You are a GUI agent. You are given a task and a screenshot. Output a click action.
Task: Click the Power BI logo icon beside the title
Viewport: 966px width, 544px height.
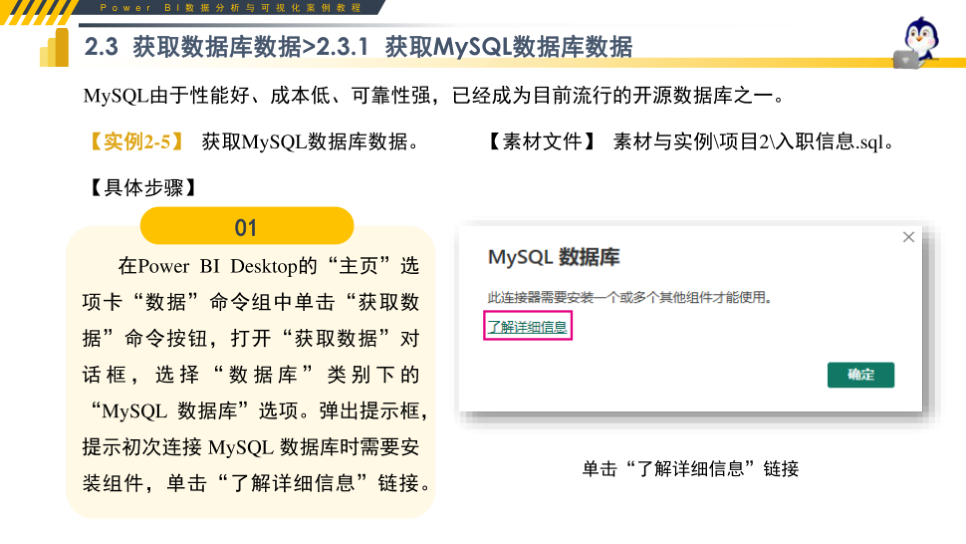click(55, 47)
